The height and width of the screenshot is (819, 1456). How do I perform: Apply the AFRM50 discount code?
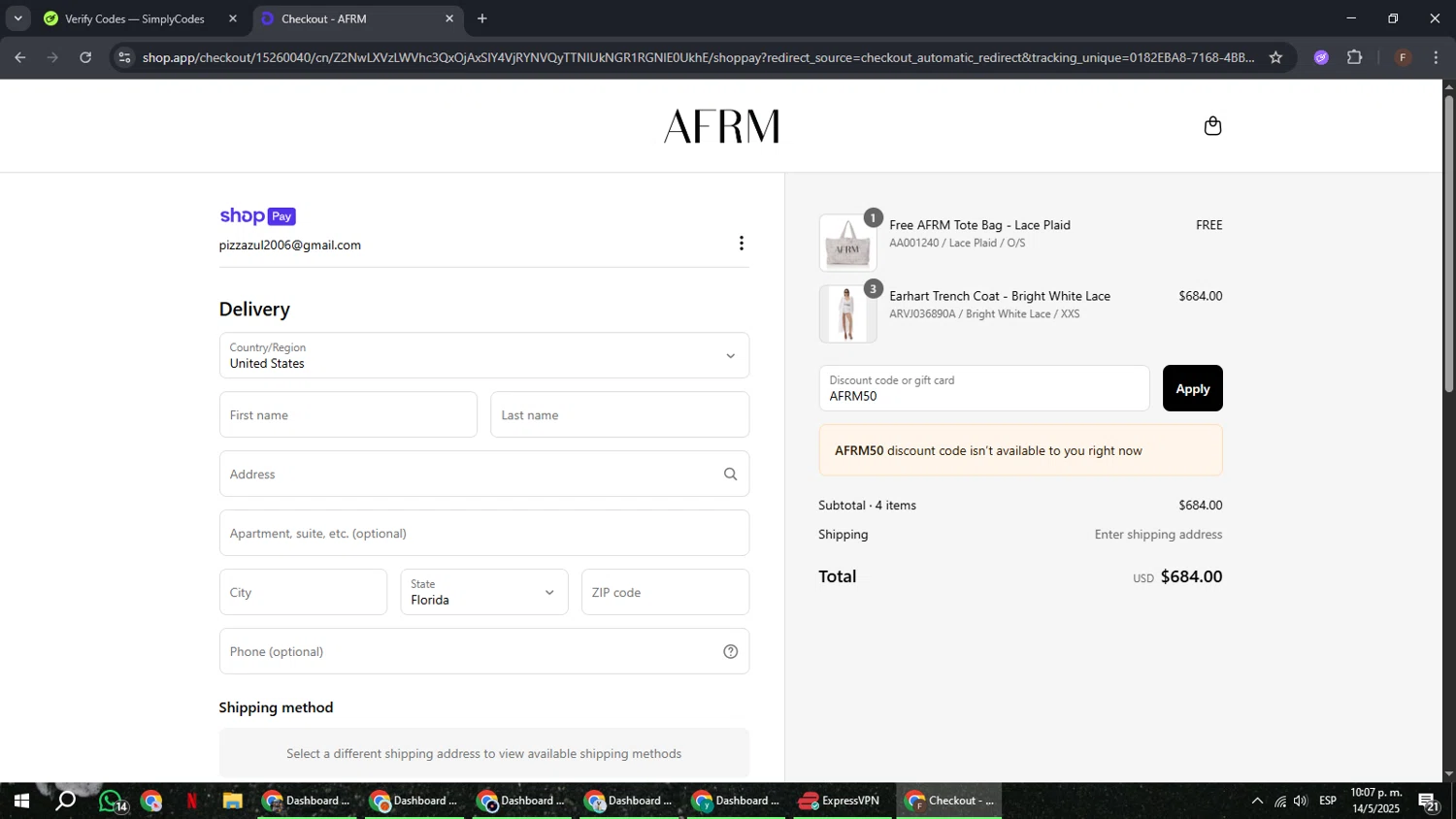[1193, 388]
